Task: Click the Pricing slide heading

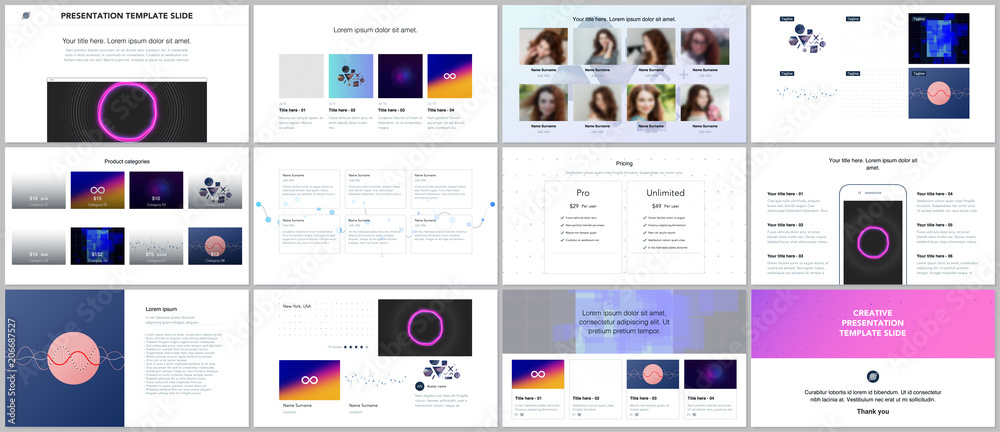Action: 624,164
